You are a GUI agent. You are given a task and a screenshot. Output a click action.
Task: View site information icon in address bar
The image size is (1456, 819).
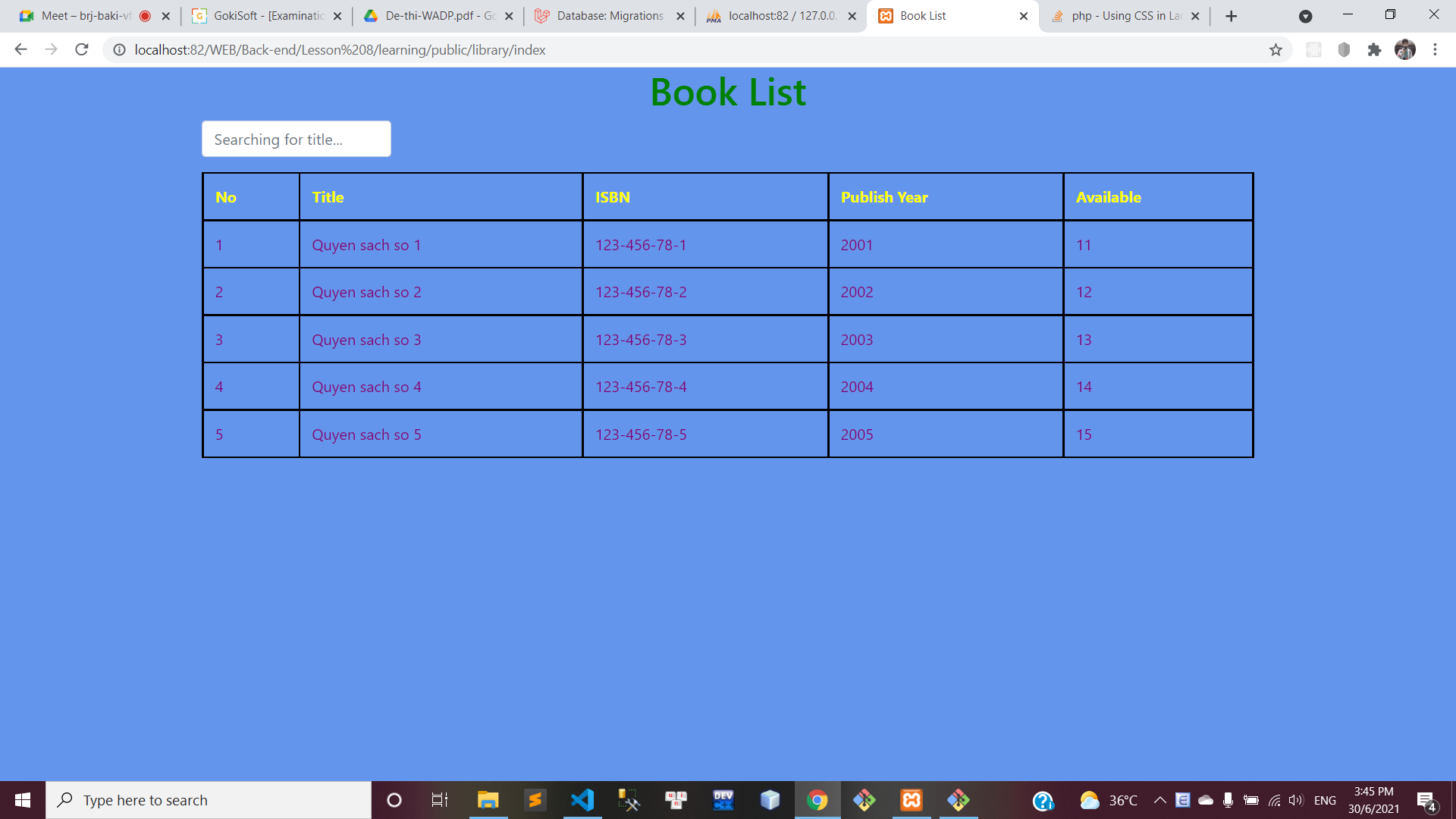click(119, 50)
